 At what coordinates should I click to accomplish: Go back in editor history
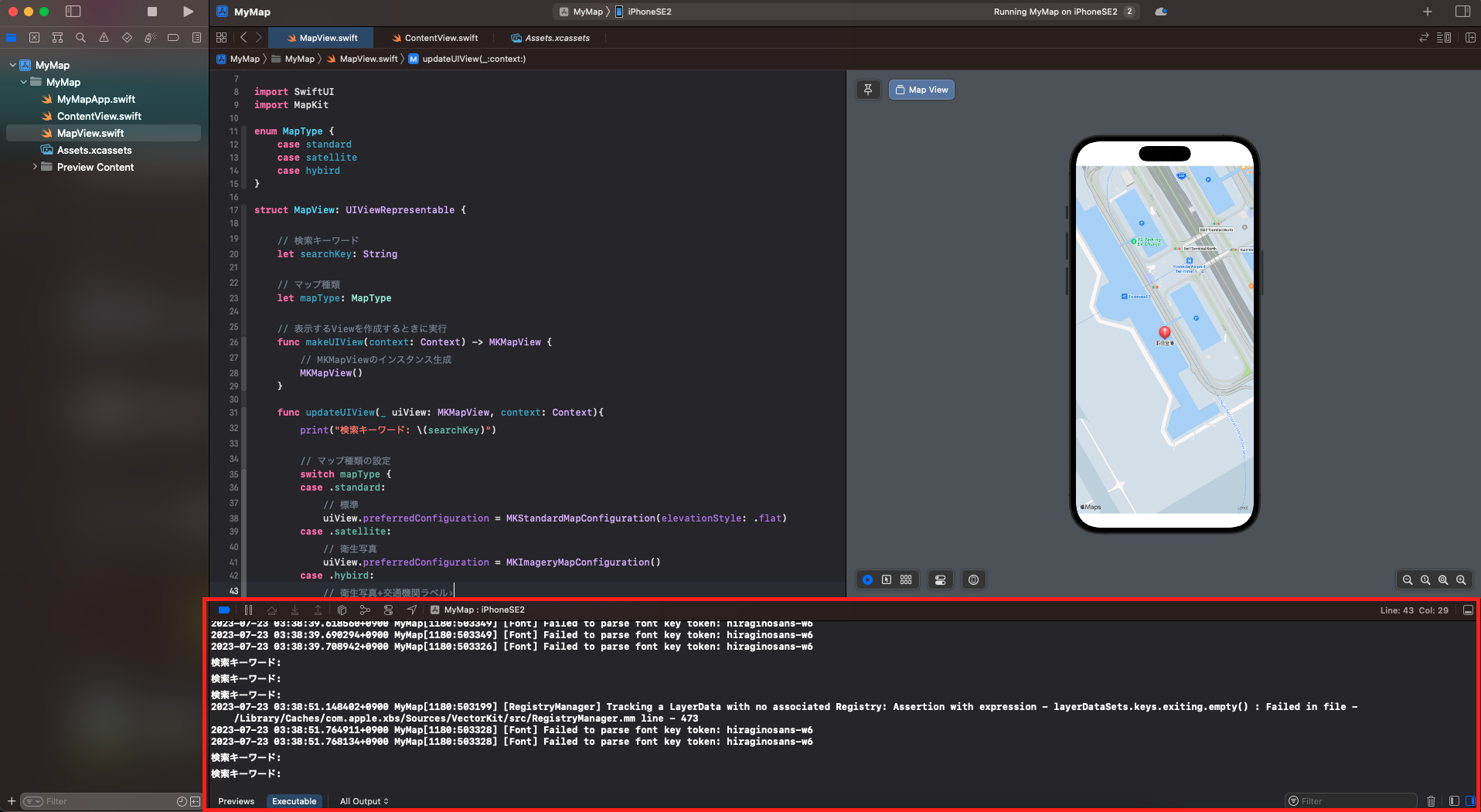243,37
